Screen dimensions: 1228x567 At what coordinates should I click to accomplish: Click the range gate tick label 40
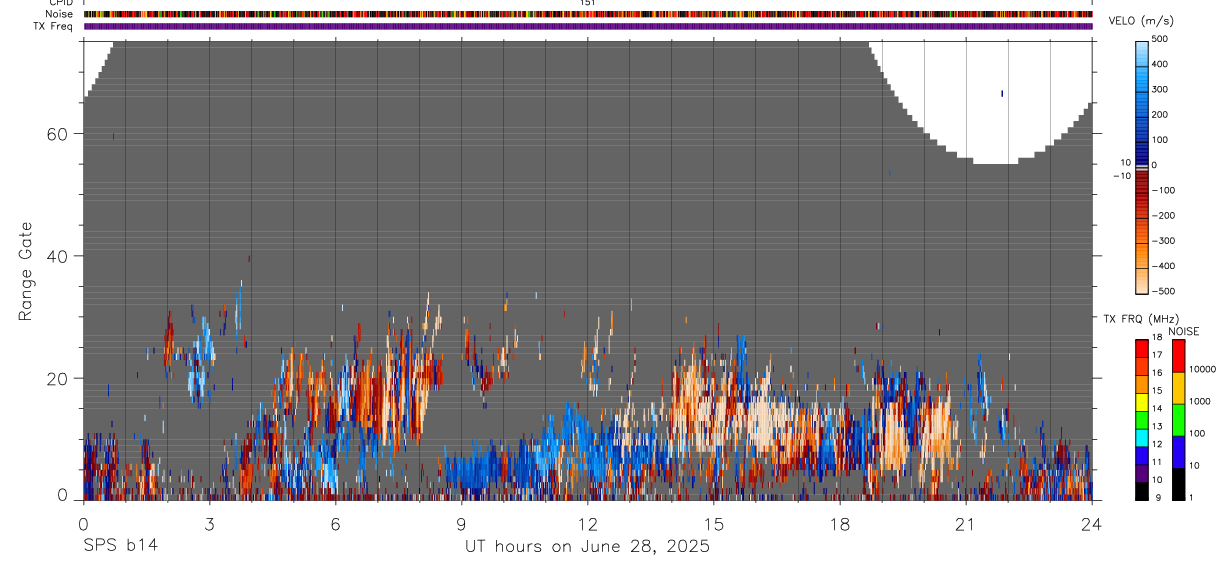(57, 256)
